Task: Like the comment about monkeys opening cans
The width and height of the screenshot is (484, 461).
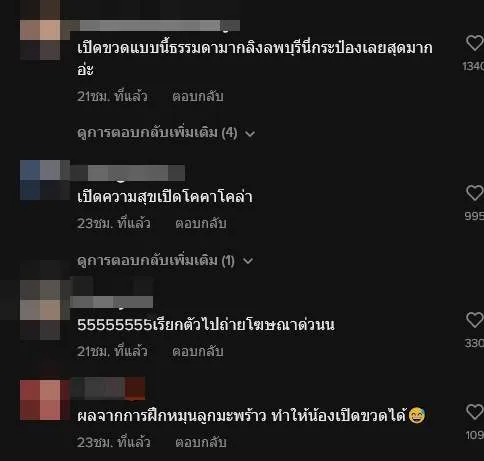Action: click(x=475, y=43)
